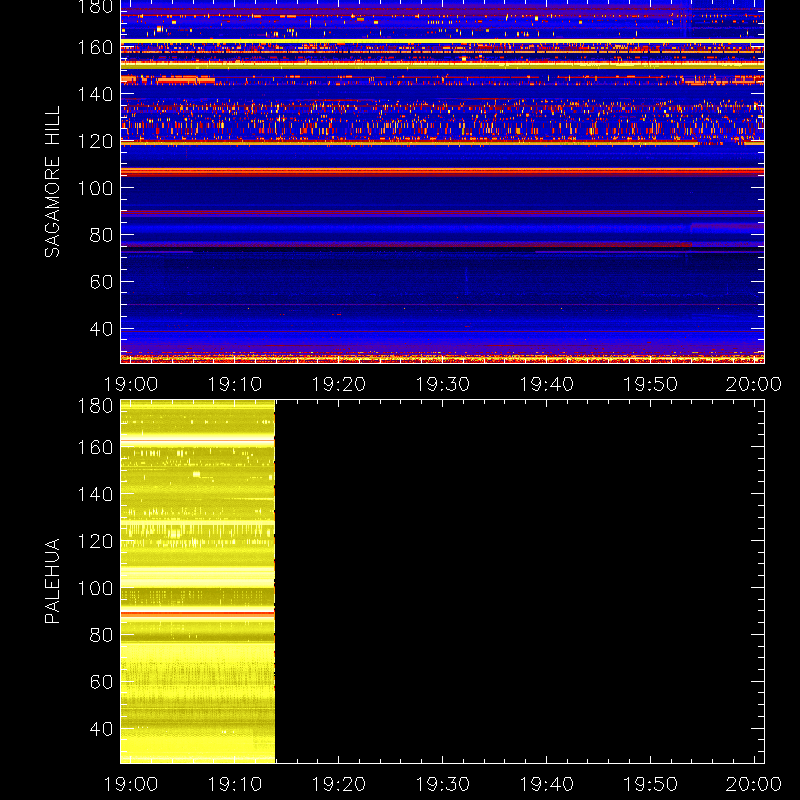The image size is (800, 800).
Task: Click 60 on the Palehua axis
Action: point(101,682)
